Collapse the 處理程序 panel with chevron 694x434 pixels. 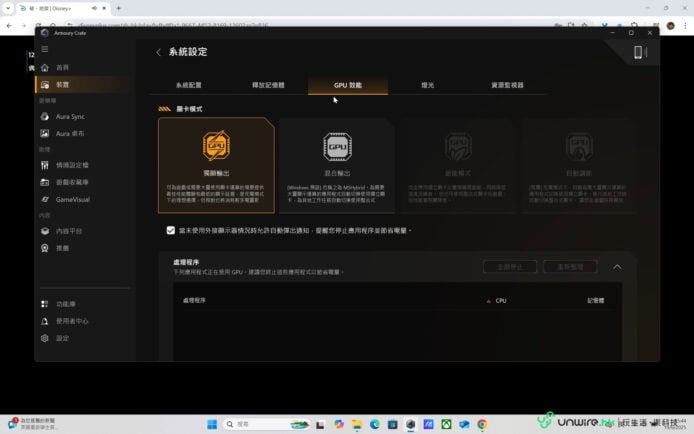click(x=617, y=267)
